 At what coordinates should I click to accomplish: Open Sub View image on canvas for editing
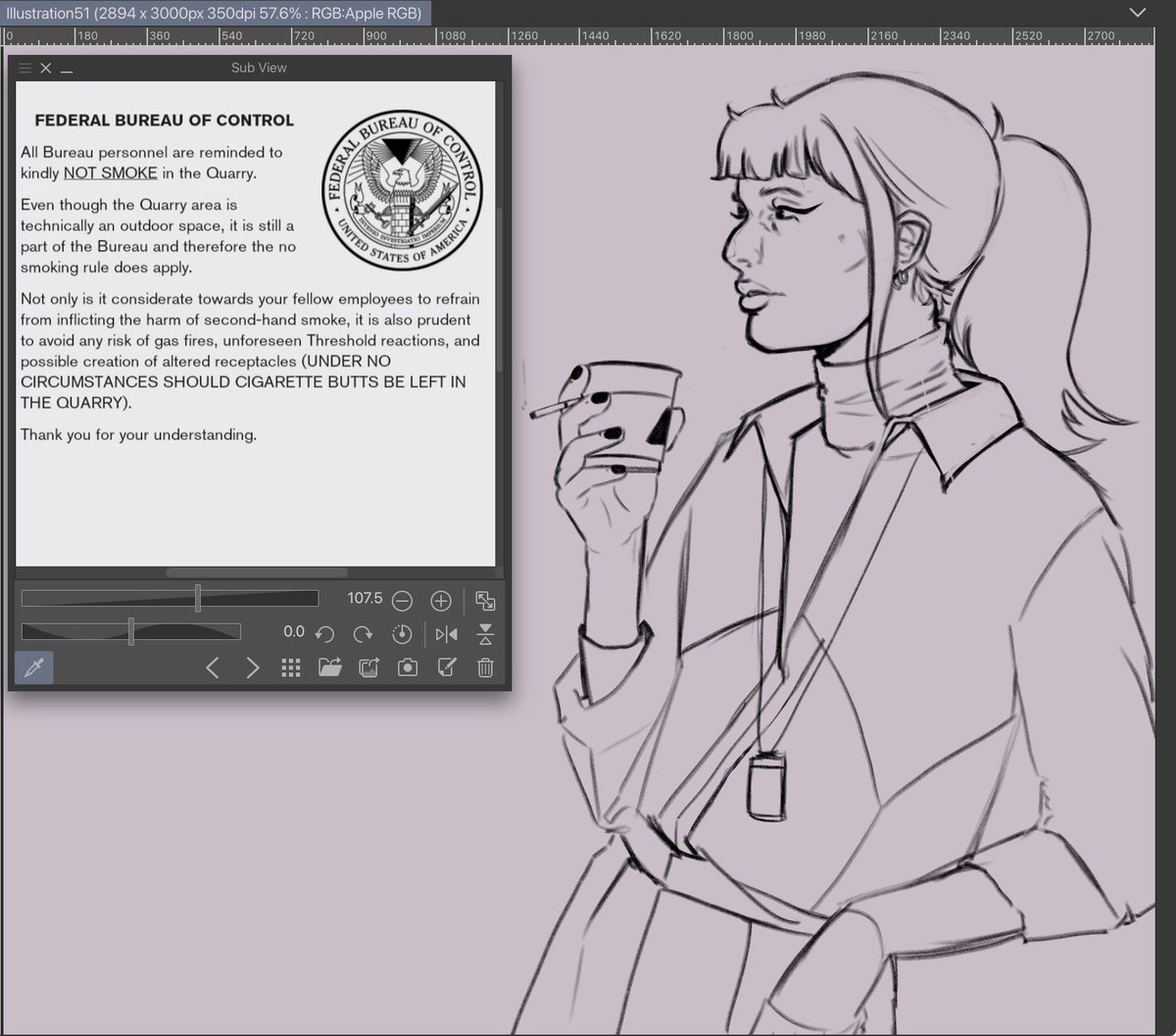pyautogui.click(x=446, y=668)
